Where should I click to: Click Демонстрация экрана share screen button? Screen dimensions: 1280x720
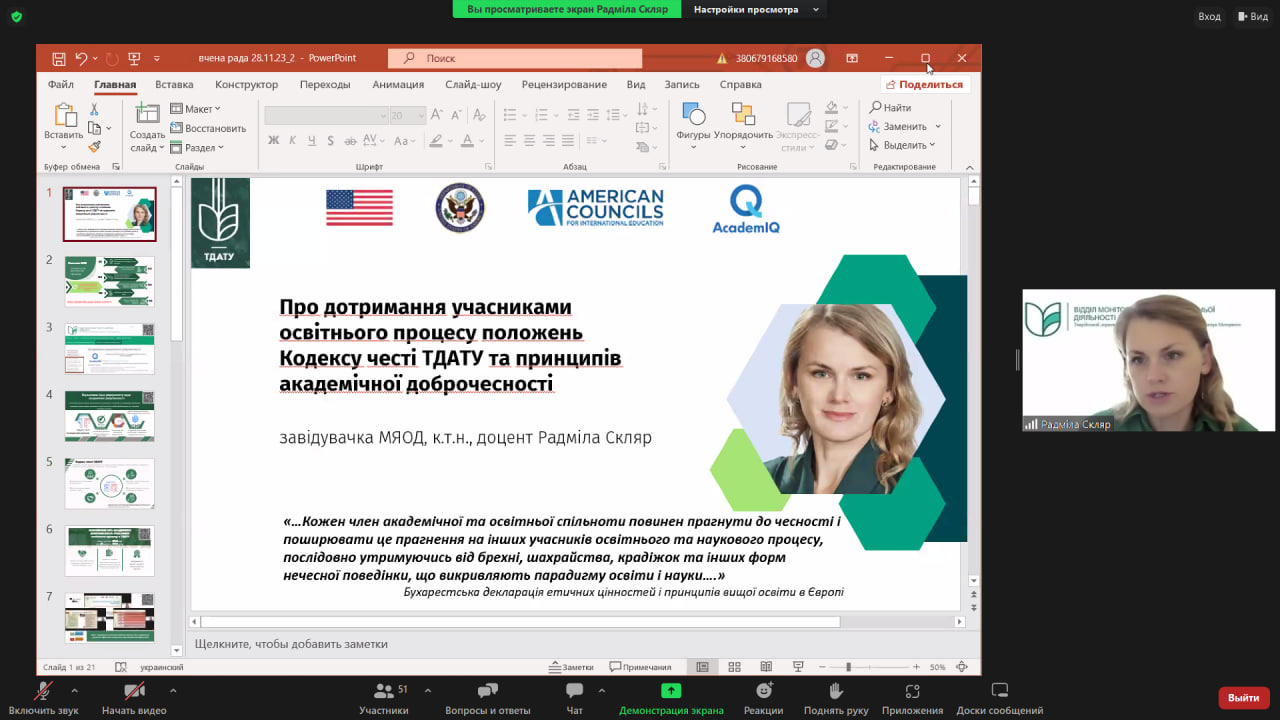click(x=671, y=697)
